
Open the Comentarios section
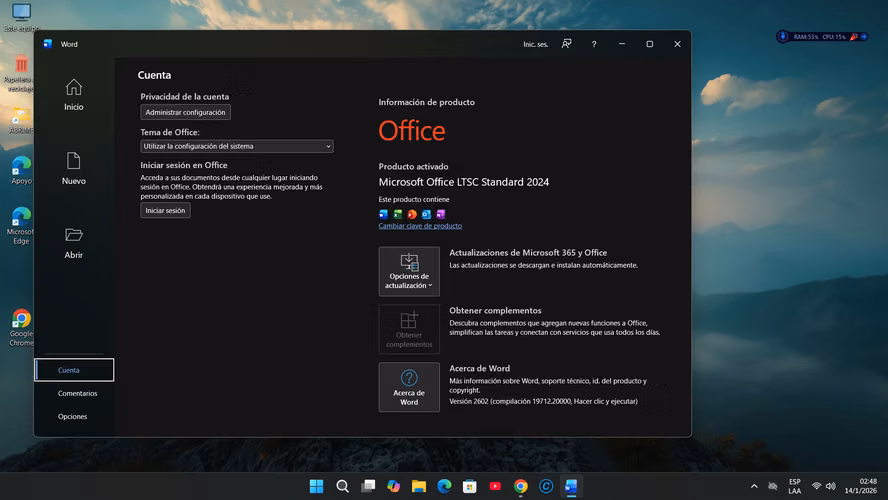tap(78, 393)
